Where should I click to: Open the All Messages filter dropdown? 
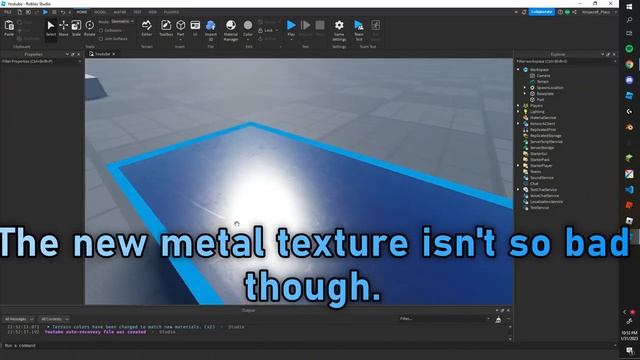tap(18, 319)
